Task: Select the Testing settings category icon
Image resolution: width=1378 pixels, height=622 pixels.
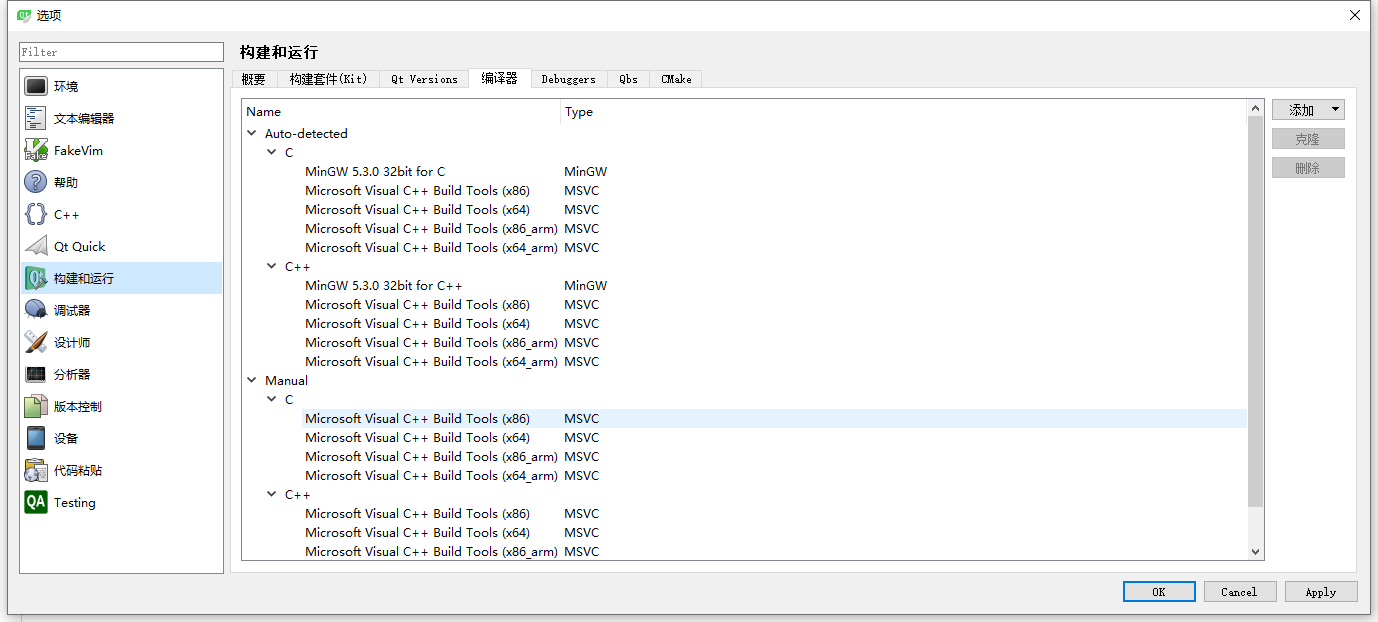Action: 35,502
